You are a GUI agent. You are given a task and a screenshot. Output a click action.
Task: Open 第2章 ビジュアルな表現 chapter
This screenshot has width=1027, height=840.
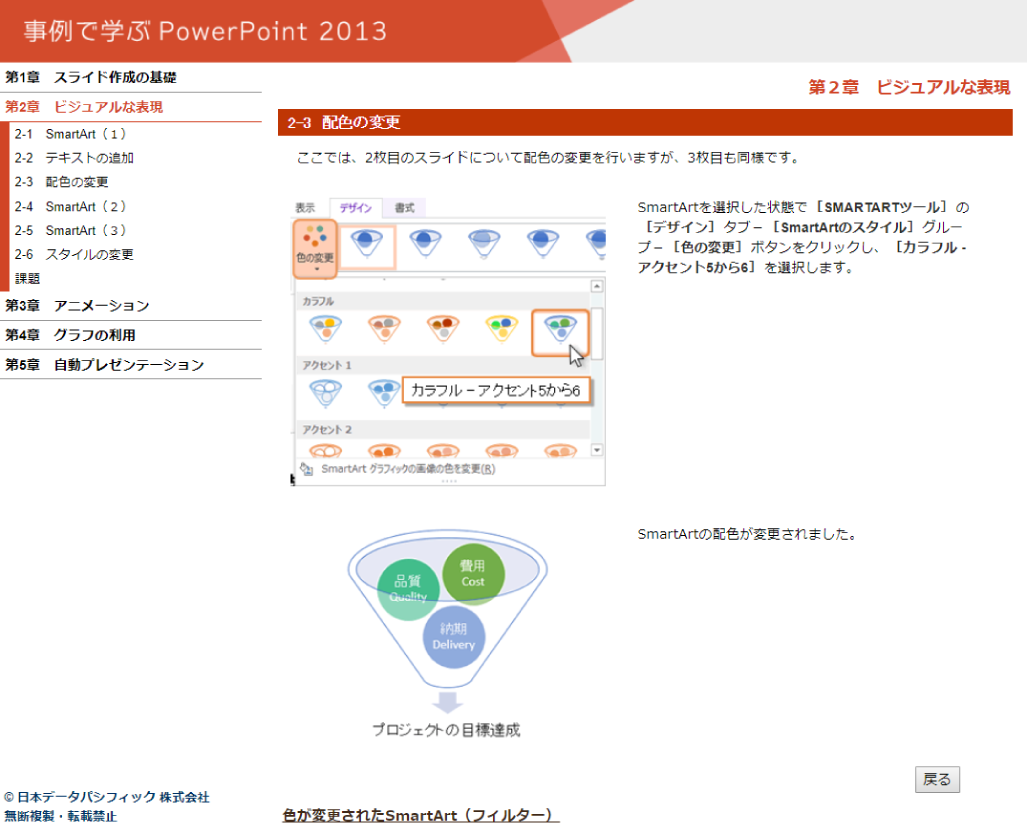click(84, 107)
